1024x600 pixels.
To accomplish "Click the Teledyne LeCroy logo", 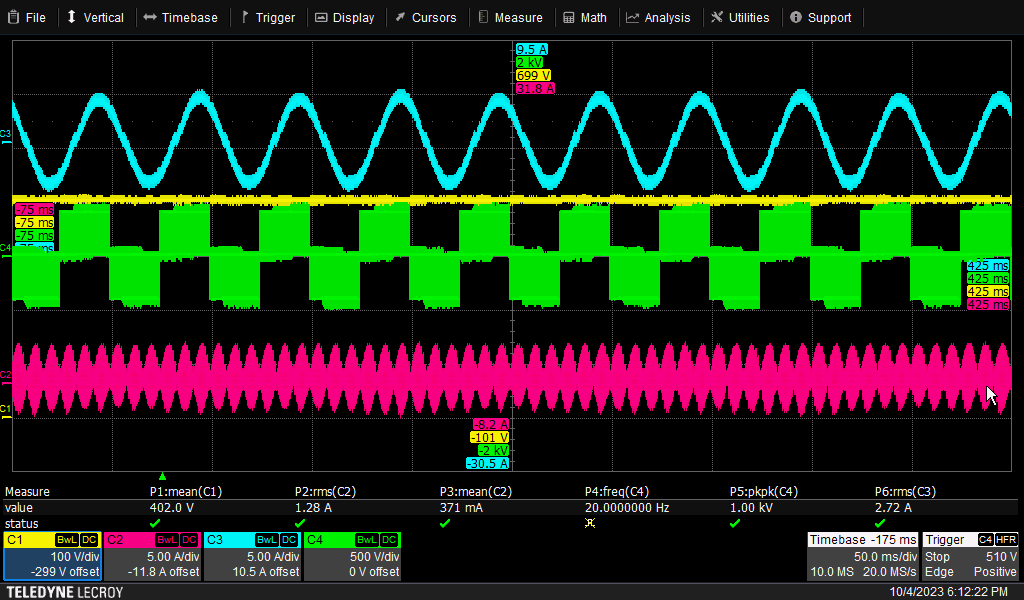I will tap(64, 592).
